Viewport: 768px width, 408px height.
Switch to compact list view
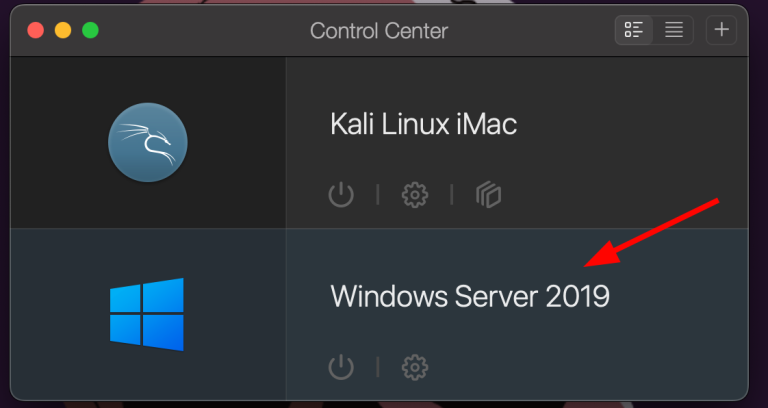(673, 30)
